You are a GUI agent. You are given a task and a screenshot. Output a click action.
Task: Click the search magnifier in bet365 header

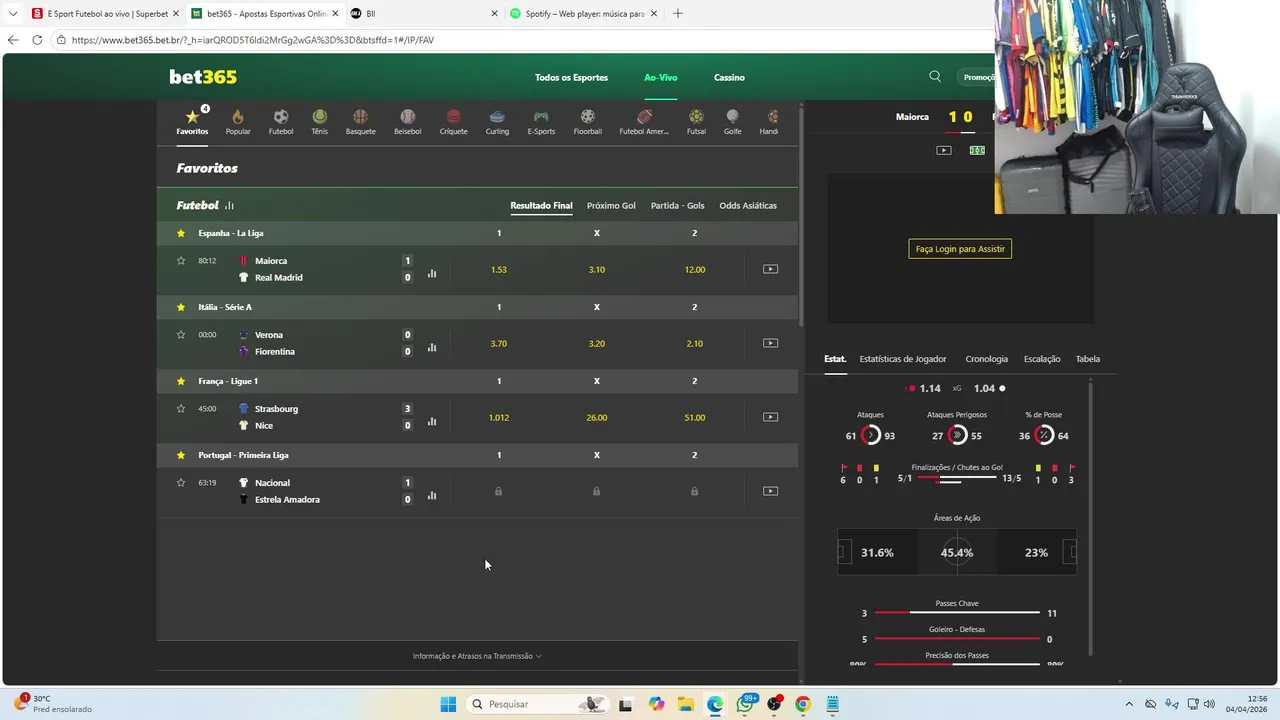click(x=935, y=77)
